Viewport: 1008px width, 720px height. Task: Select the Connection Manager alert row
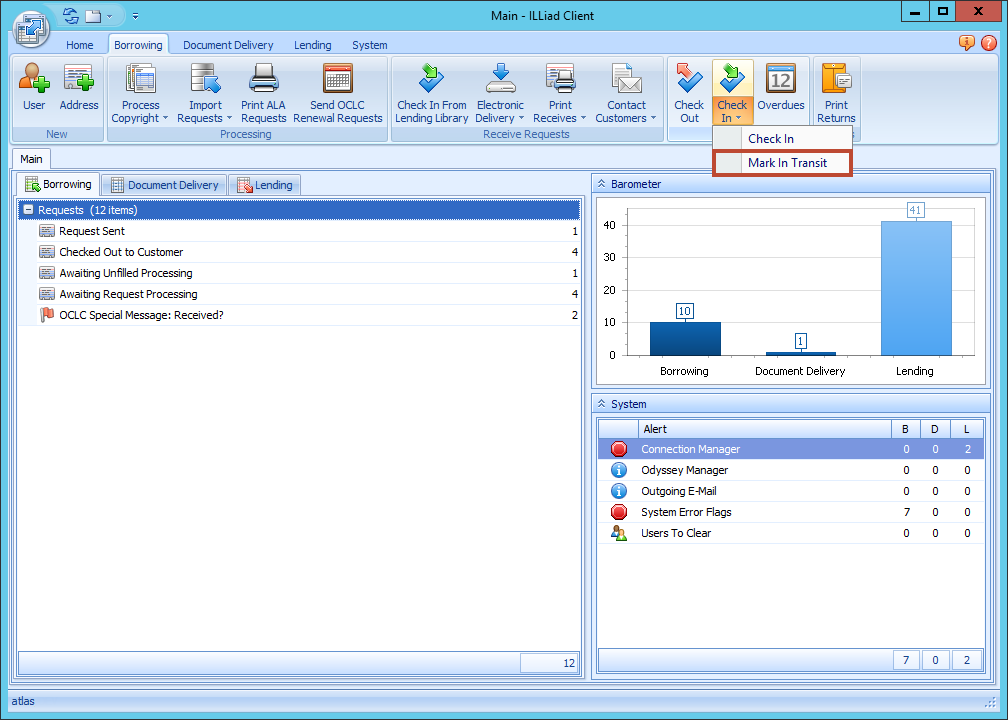691,449
